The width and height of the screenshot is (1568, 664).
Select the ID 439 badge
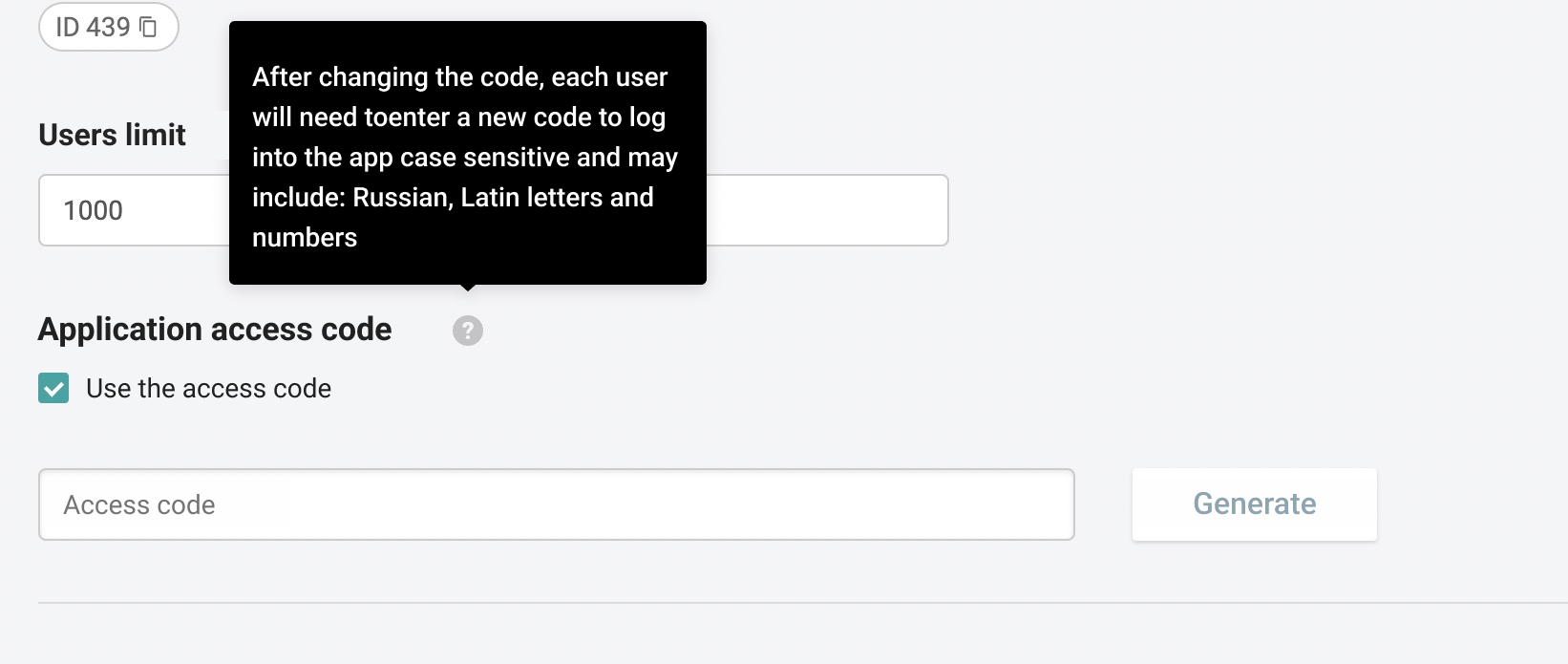tap(108, 27)
